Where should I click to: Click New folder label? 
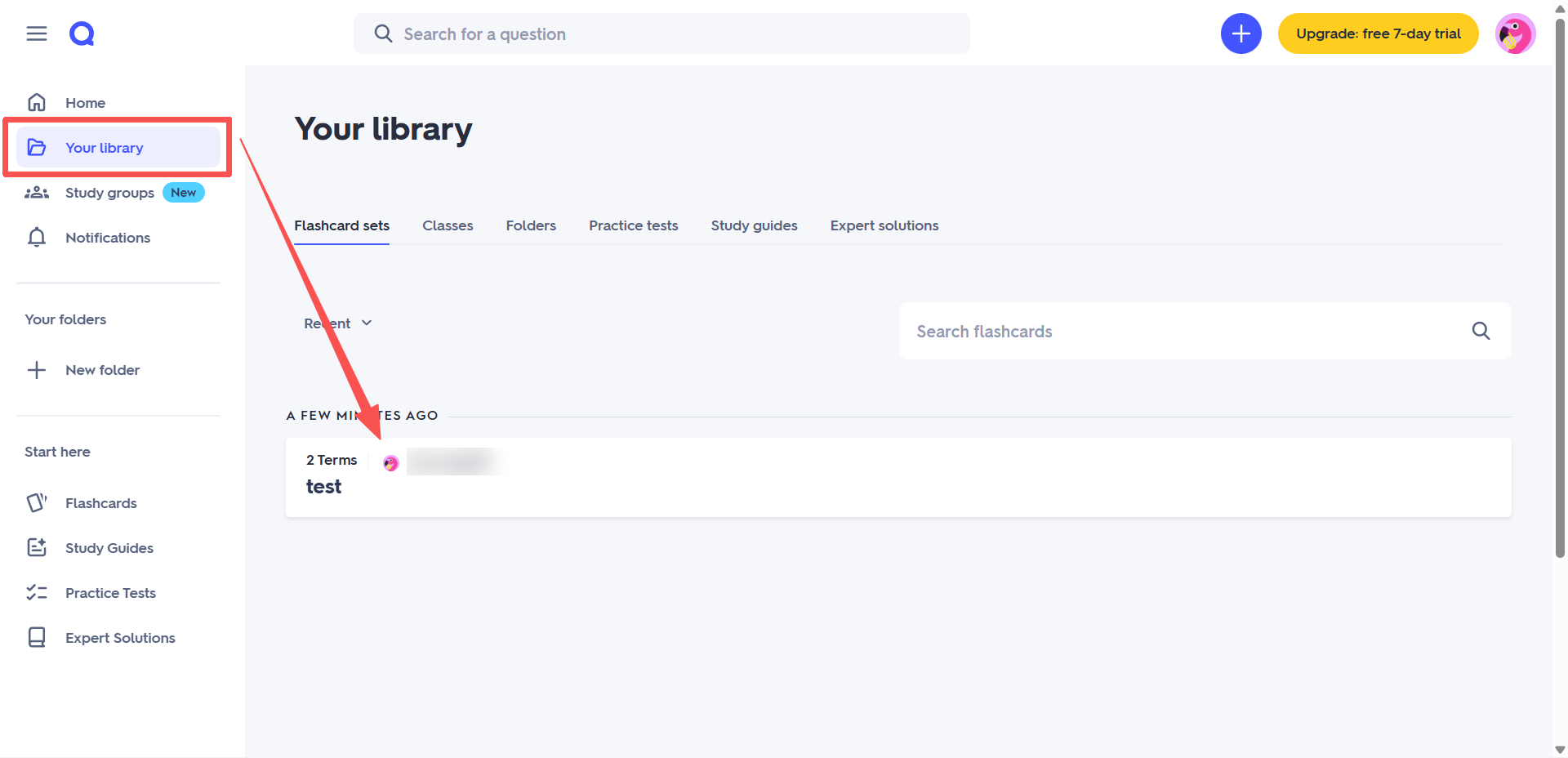102,370
